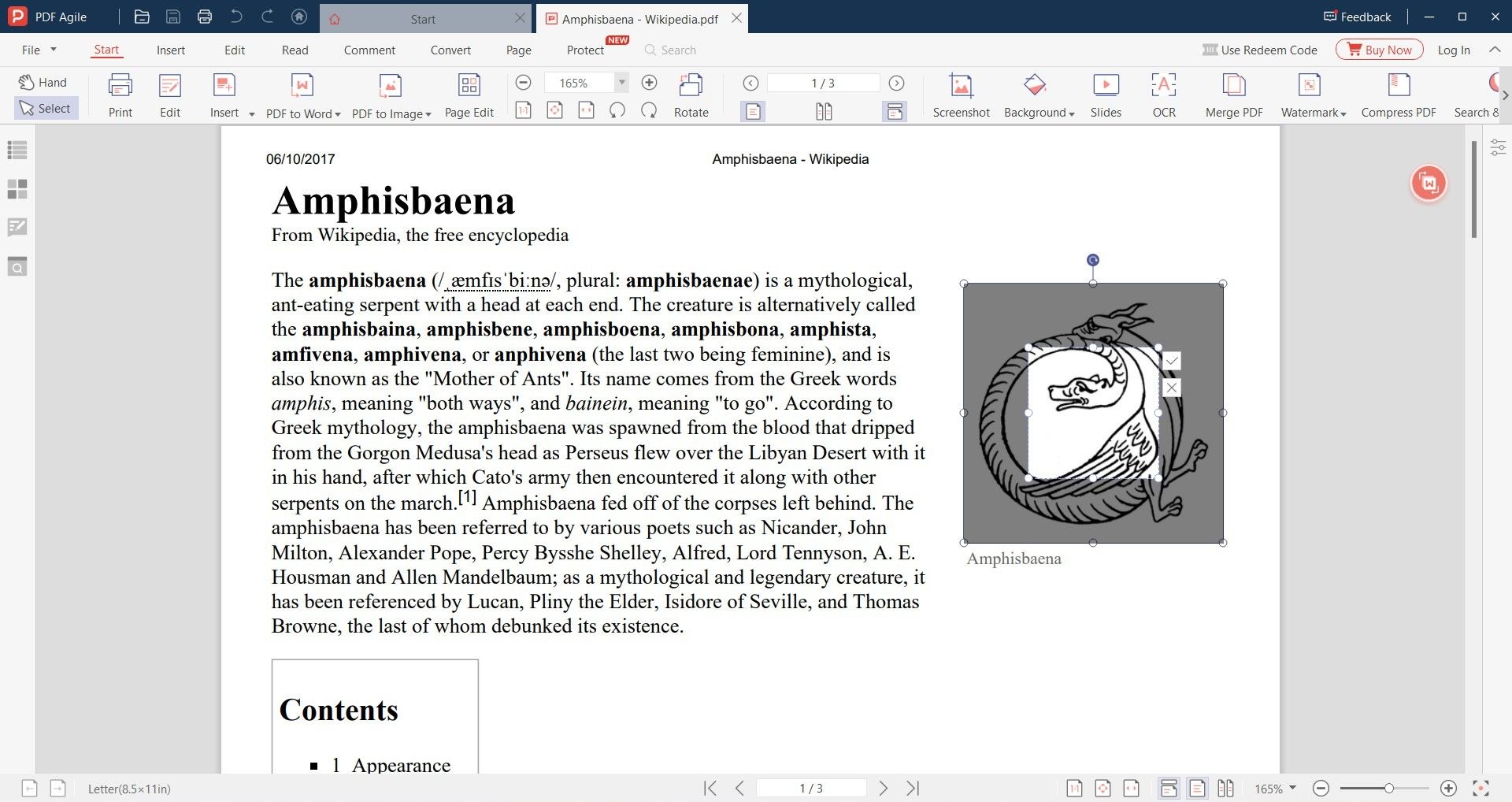The height and width of the screenshot is (802, 1512).
Task: Switch to the Insert ribbon tab
Action: coord(170,50)
